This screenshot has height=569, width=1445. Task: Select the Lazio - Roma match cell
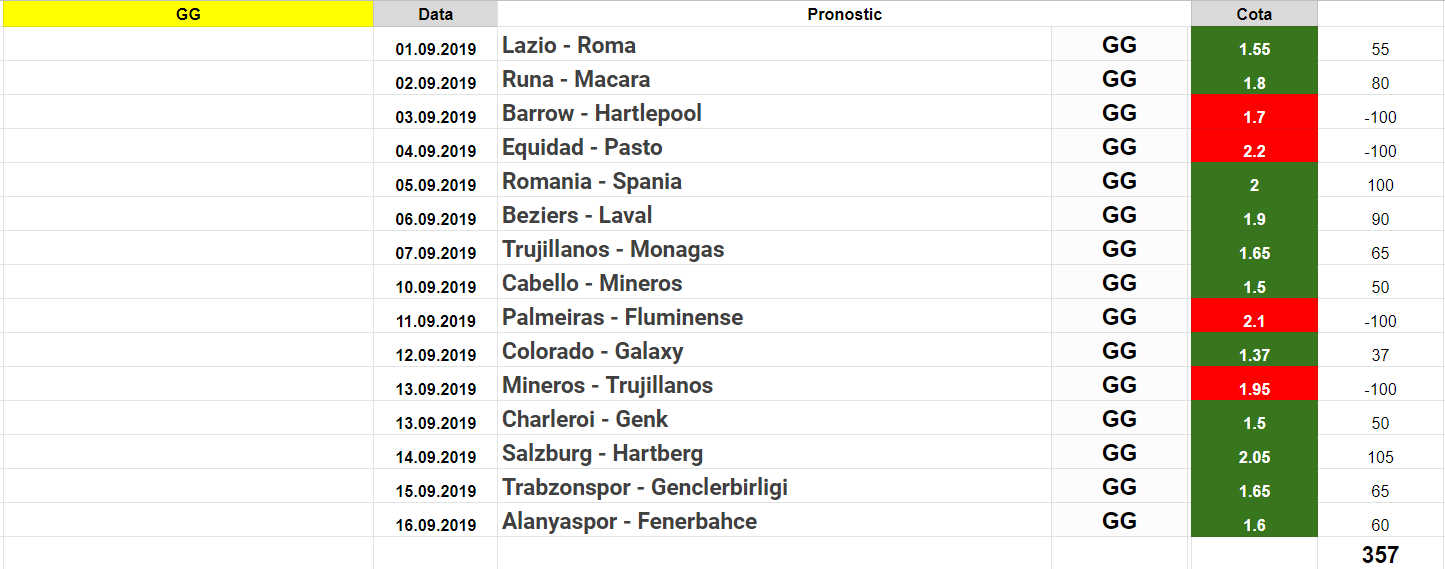click(774, 45)
